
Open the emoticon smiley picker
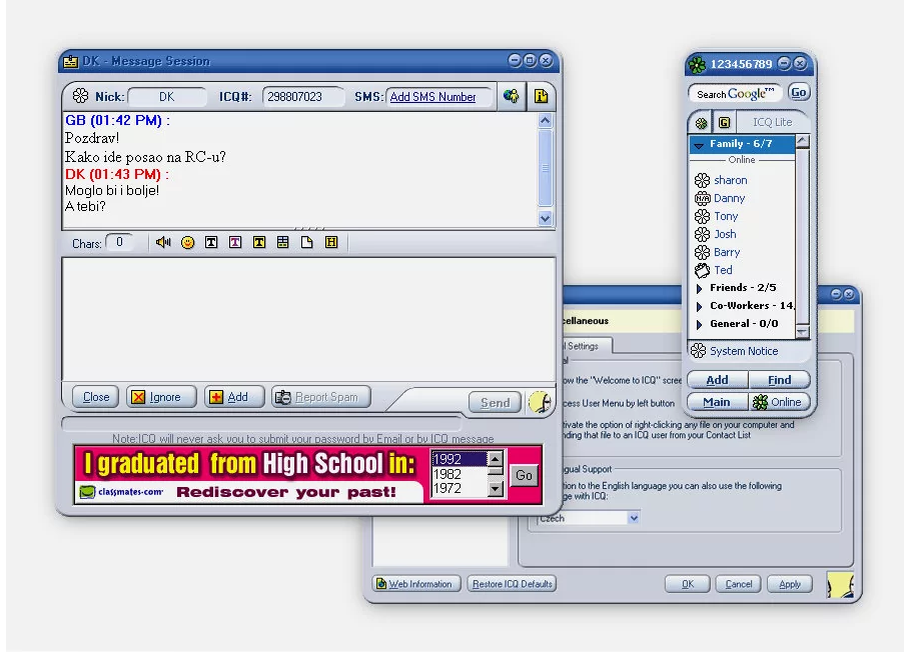click(x=188, y=242)
